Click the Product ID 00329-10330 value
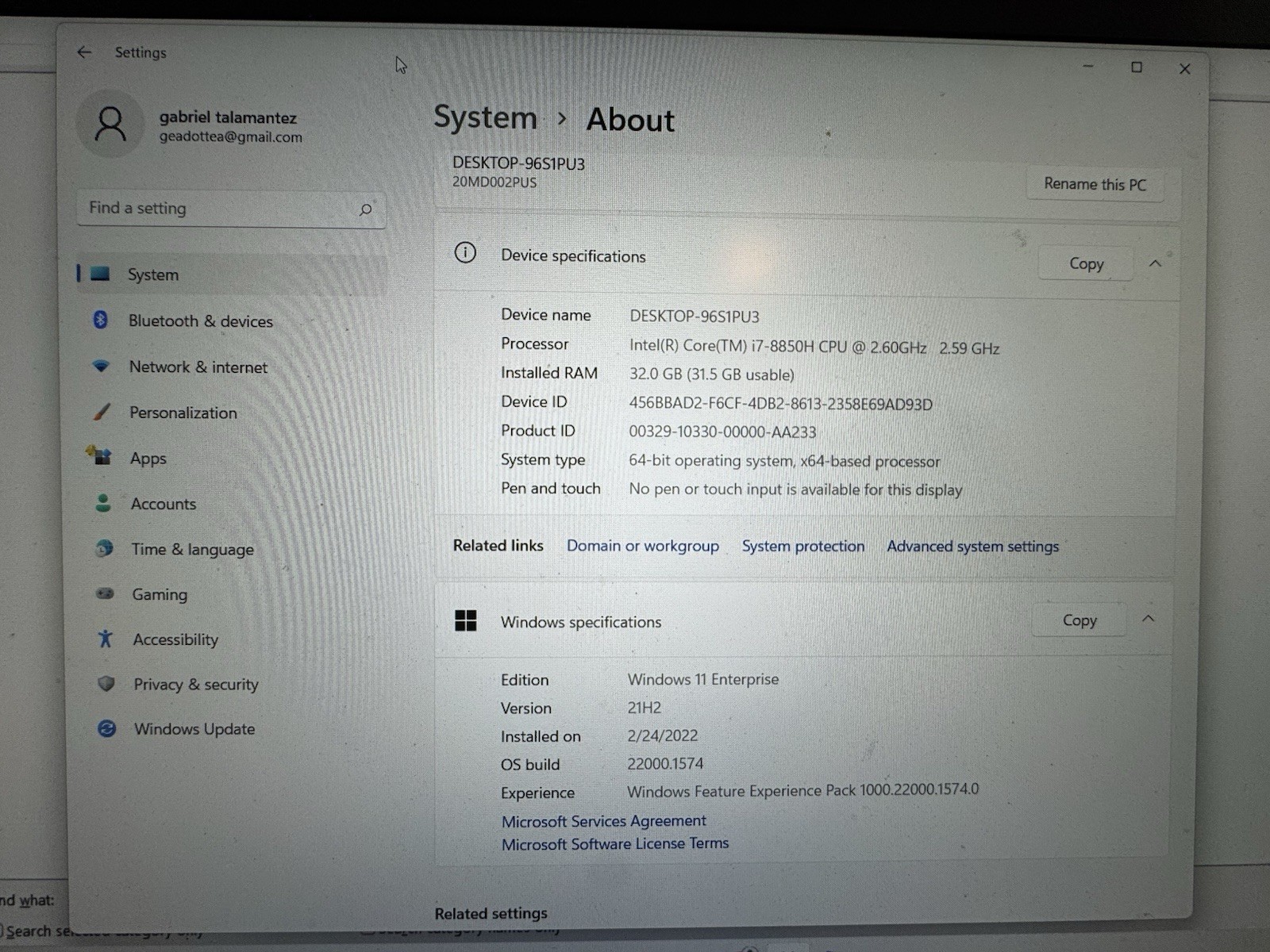Viewport: 1270px width, 952px height. [722, 432]
